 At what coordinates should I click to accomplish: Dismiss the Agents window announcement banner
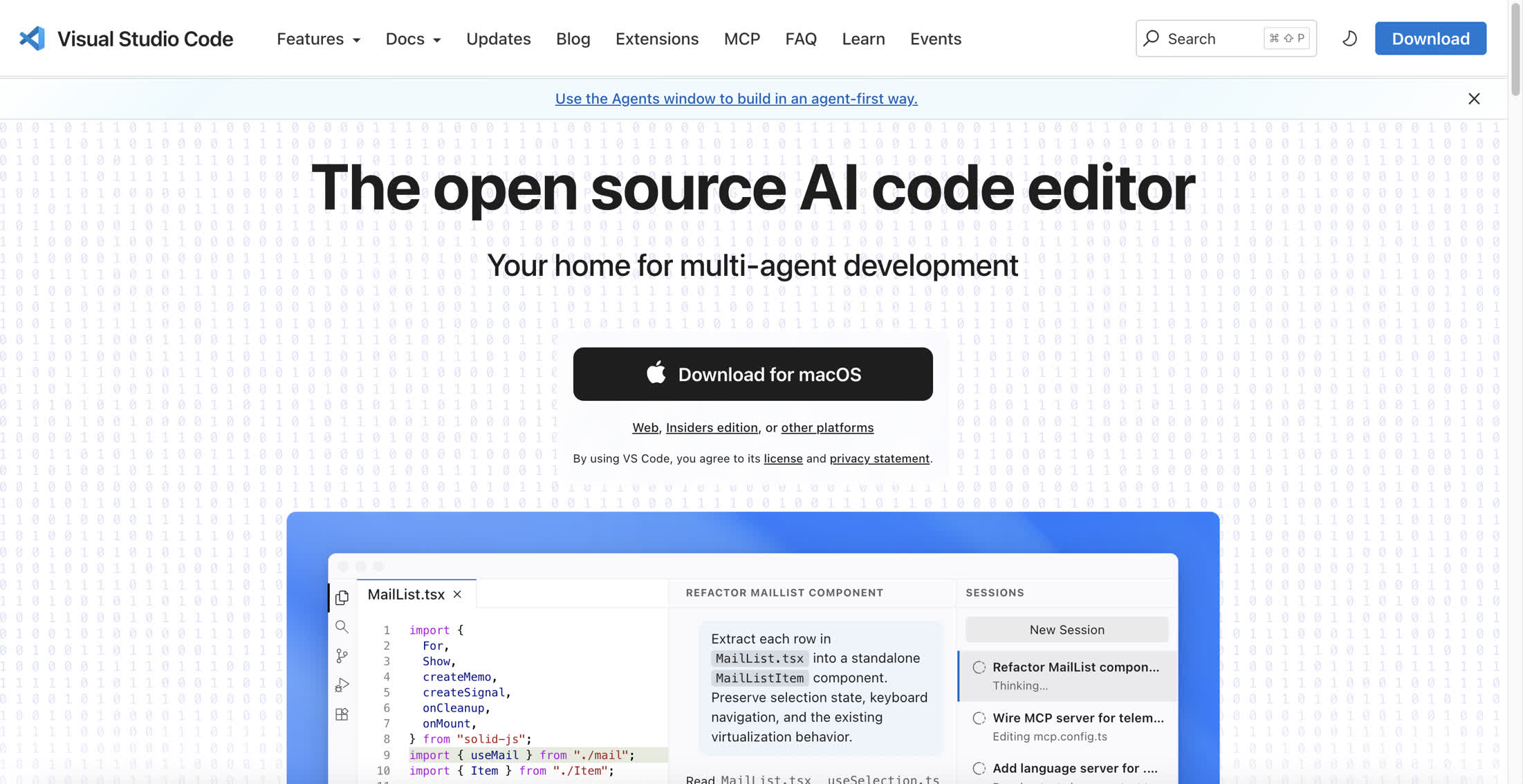tap(1474, 99)
